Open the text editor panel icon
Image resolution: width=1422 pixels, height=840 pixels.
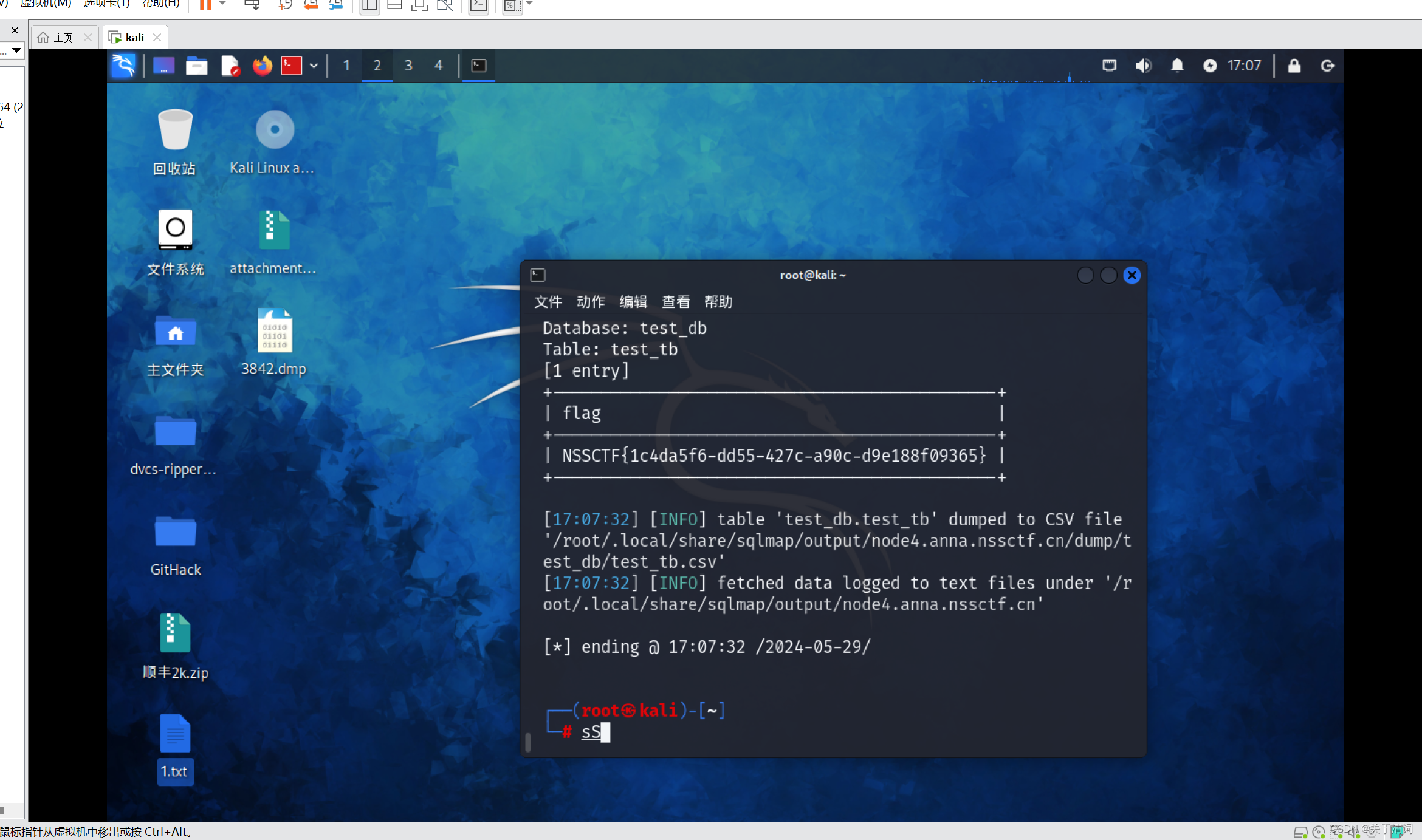pos(230,66)
